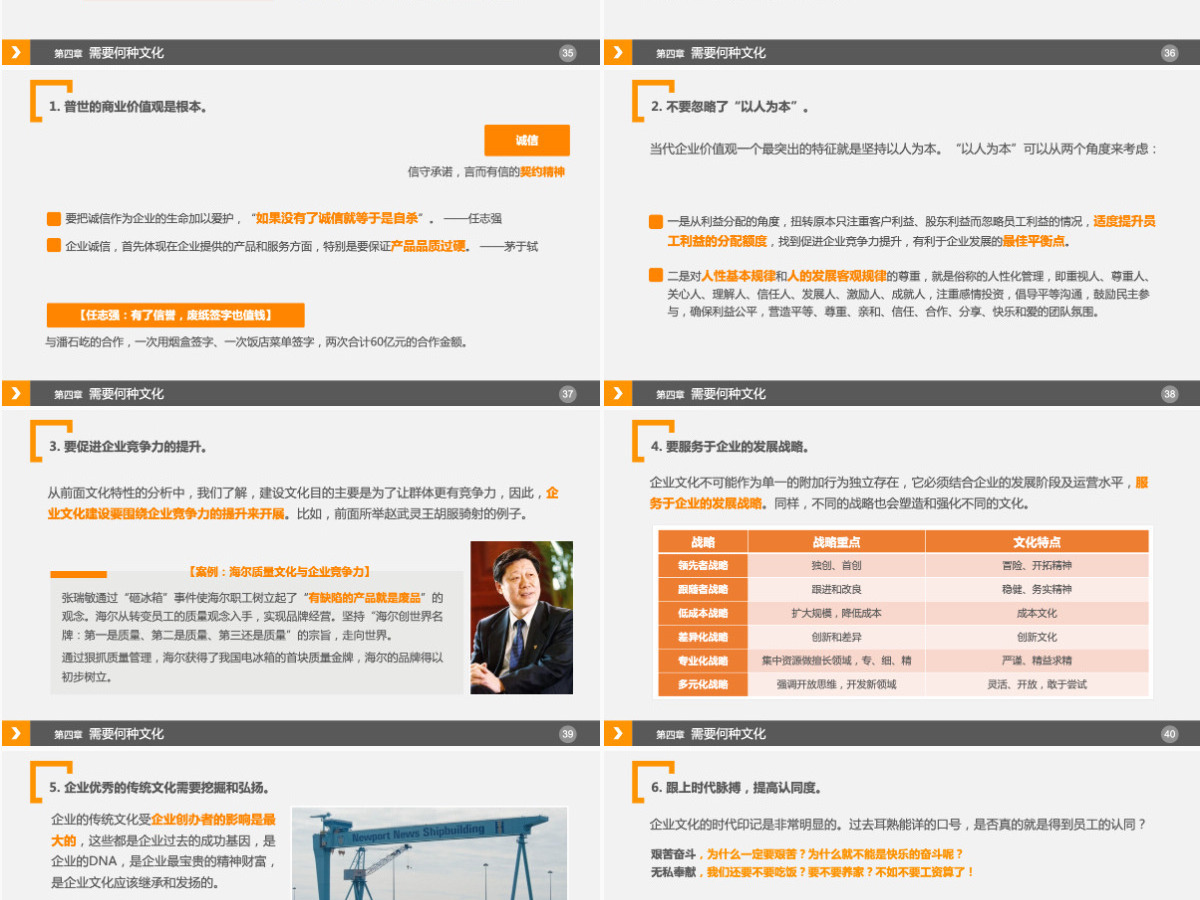Image resolution: width=1200 pixels, height=900 pixels.
Task: Click the '战略' table header cell
Action: pos(703,542)
